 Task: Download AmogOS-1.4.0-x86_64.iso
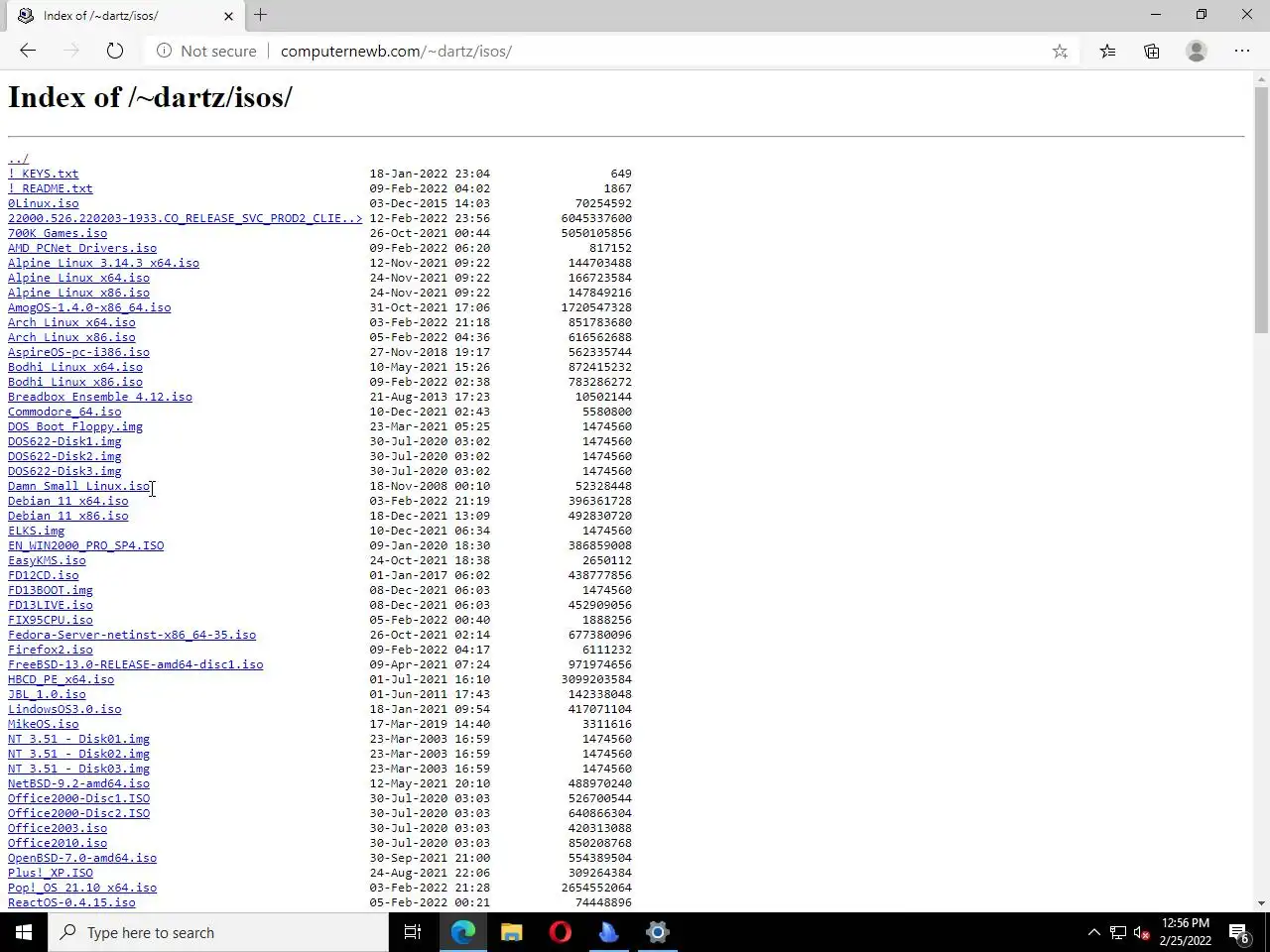point(89,307)
